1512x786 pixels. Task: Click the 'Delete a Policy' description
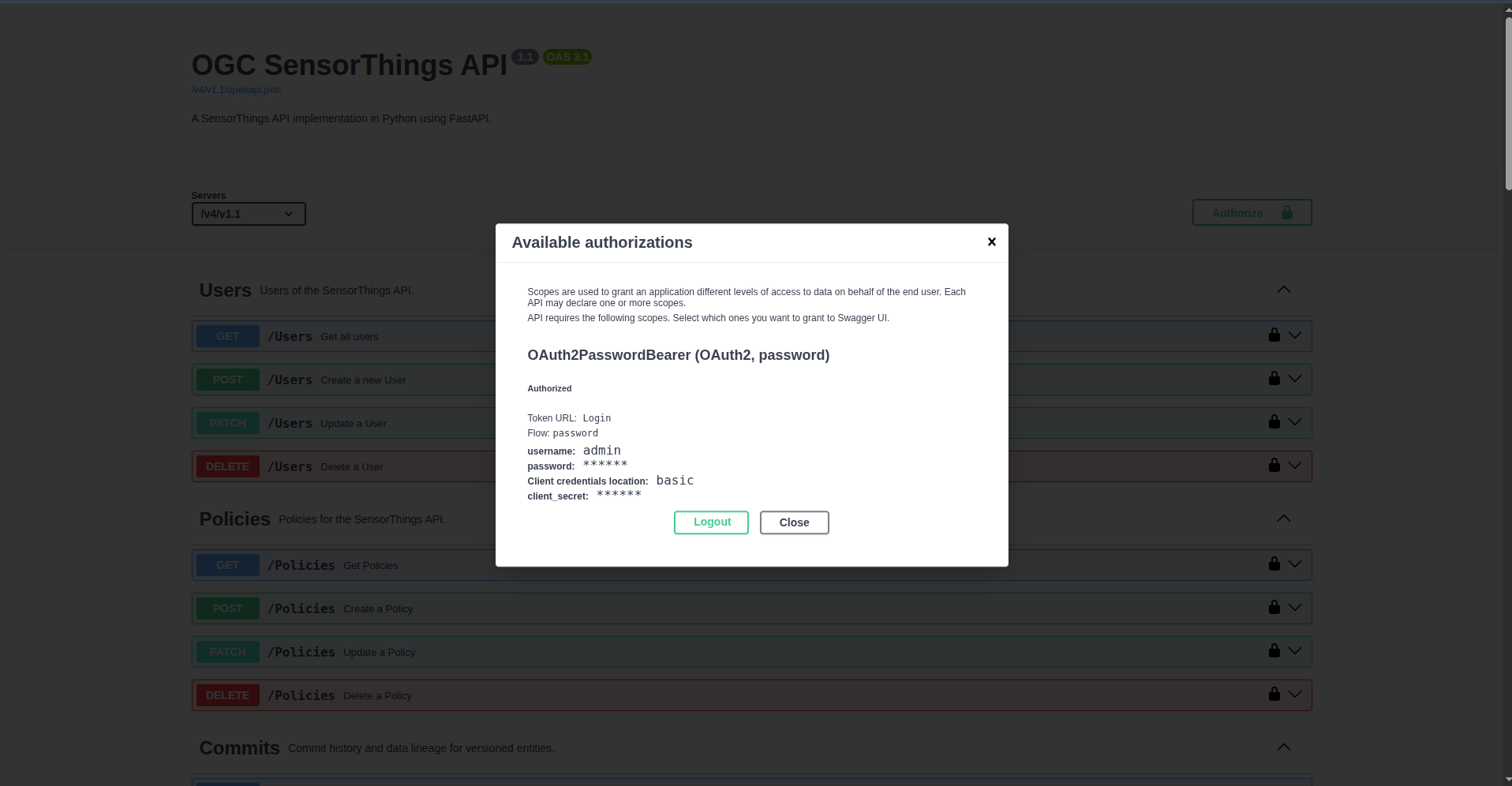coord(377,696)
